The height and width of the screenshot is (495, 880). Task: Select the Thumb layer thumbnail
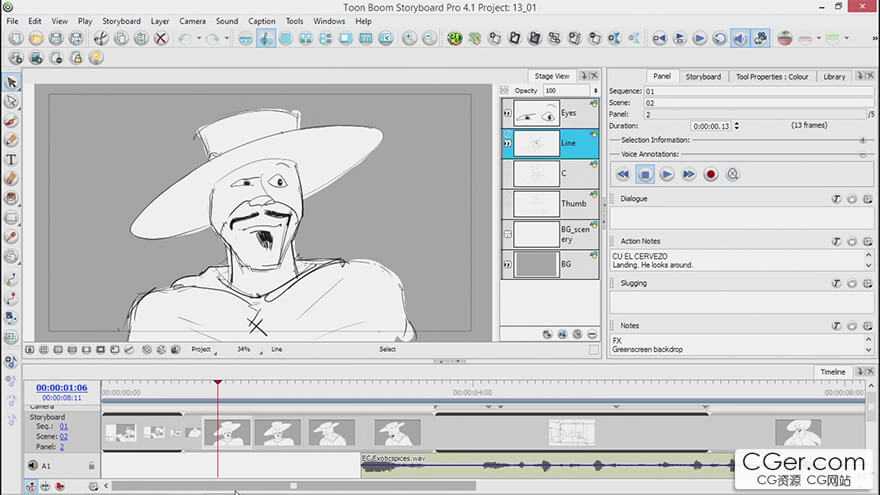tap(535, 204)
